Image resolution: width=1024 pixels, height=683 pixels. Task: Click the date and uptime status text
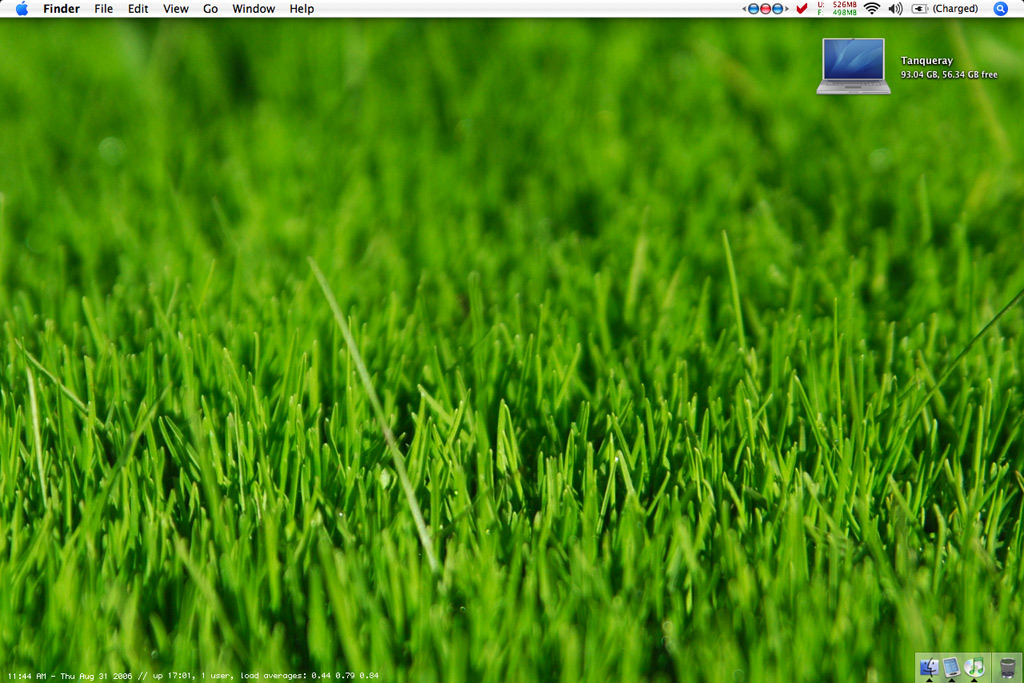coord(193,676)
